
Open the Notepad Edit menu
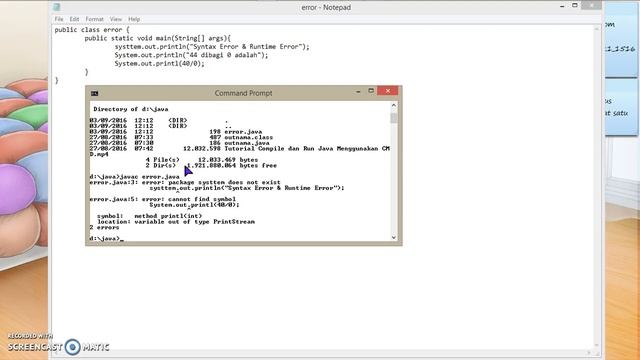(74, 19)
